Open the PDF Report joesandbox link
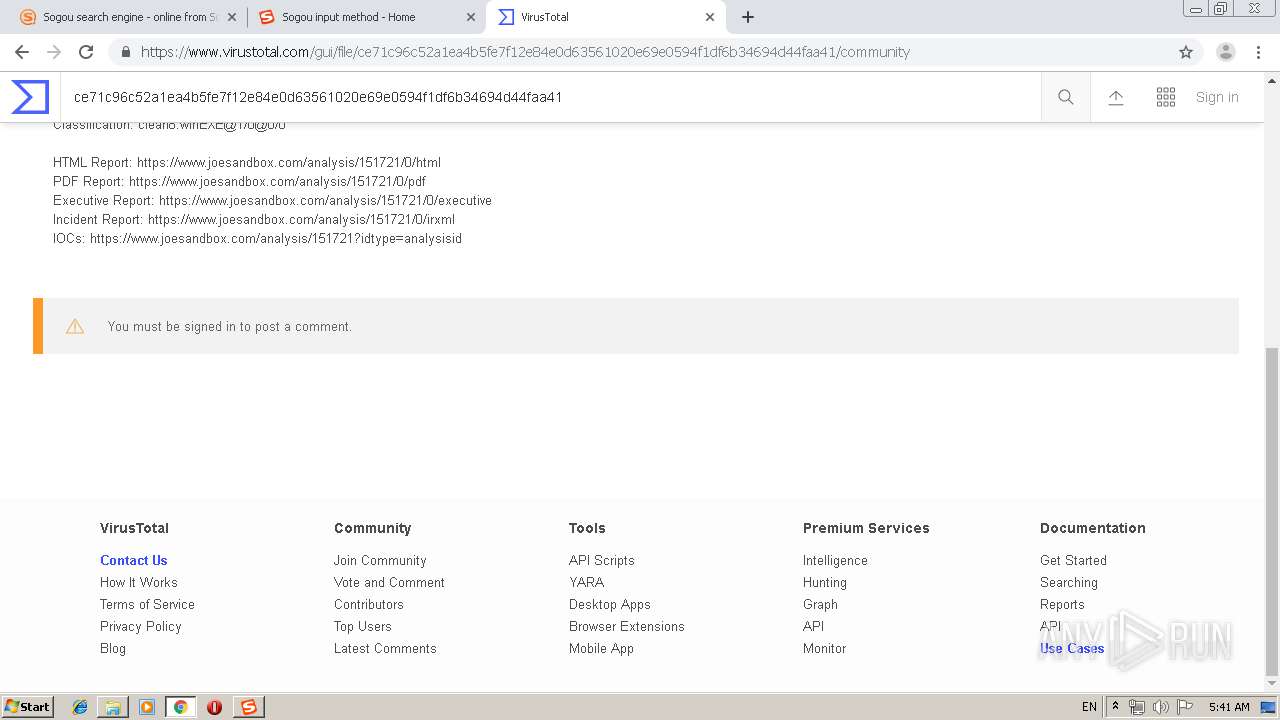This screenshot has height=720, width=1280. 277,181
